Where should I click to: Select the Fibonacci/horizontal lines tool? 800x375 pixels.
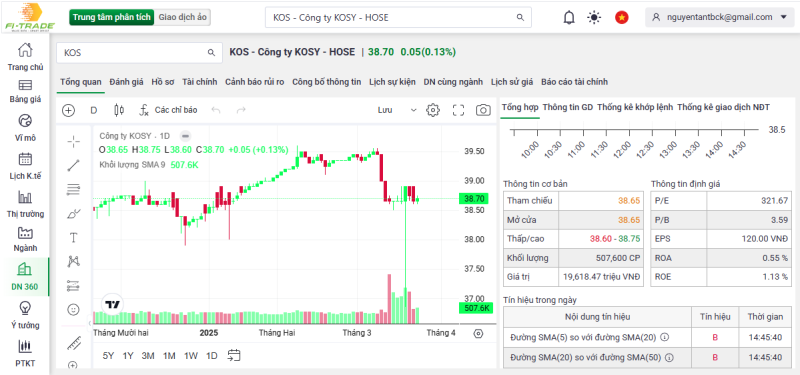(74, 190)
